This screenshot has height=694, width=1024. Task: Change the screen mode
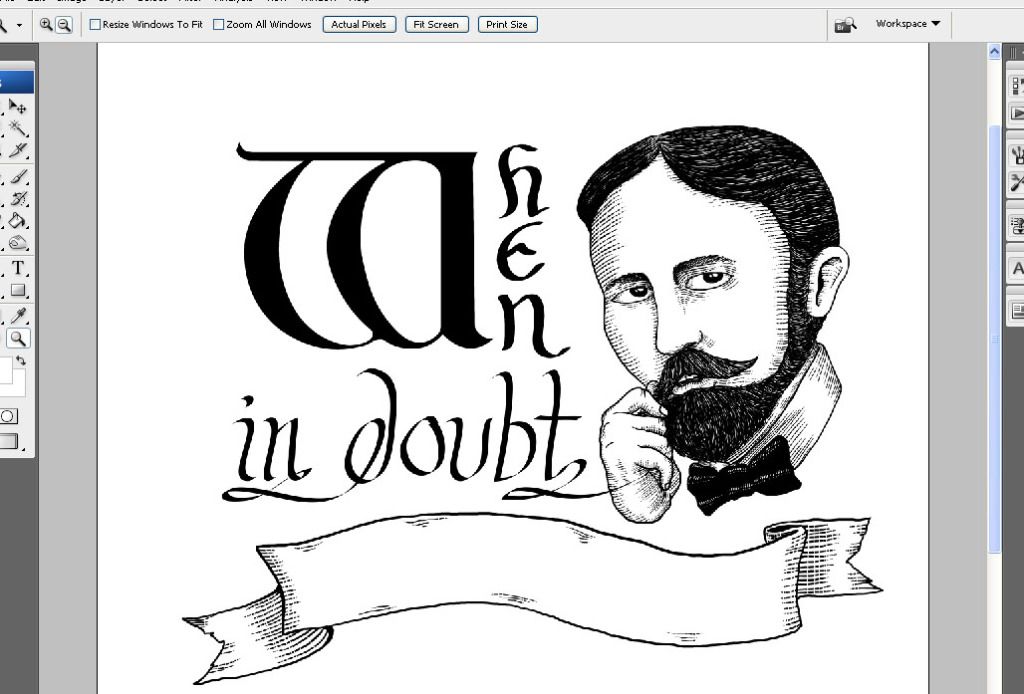8,441
